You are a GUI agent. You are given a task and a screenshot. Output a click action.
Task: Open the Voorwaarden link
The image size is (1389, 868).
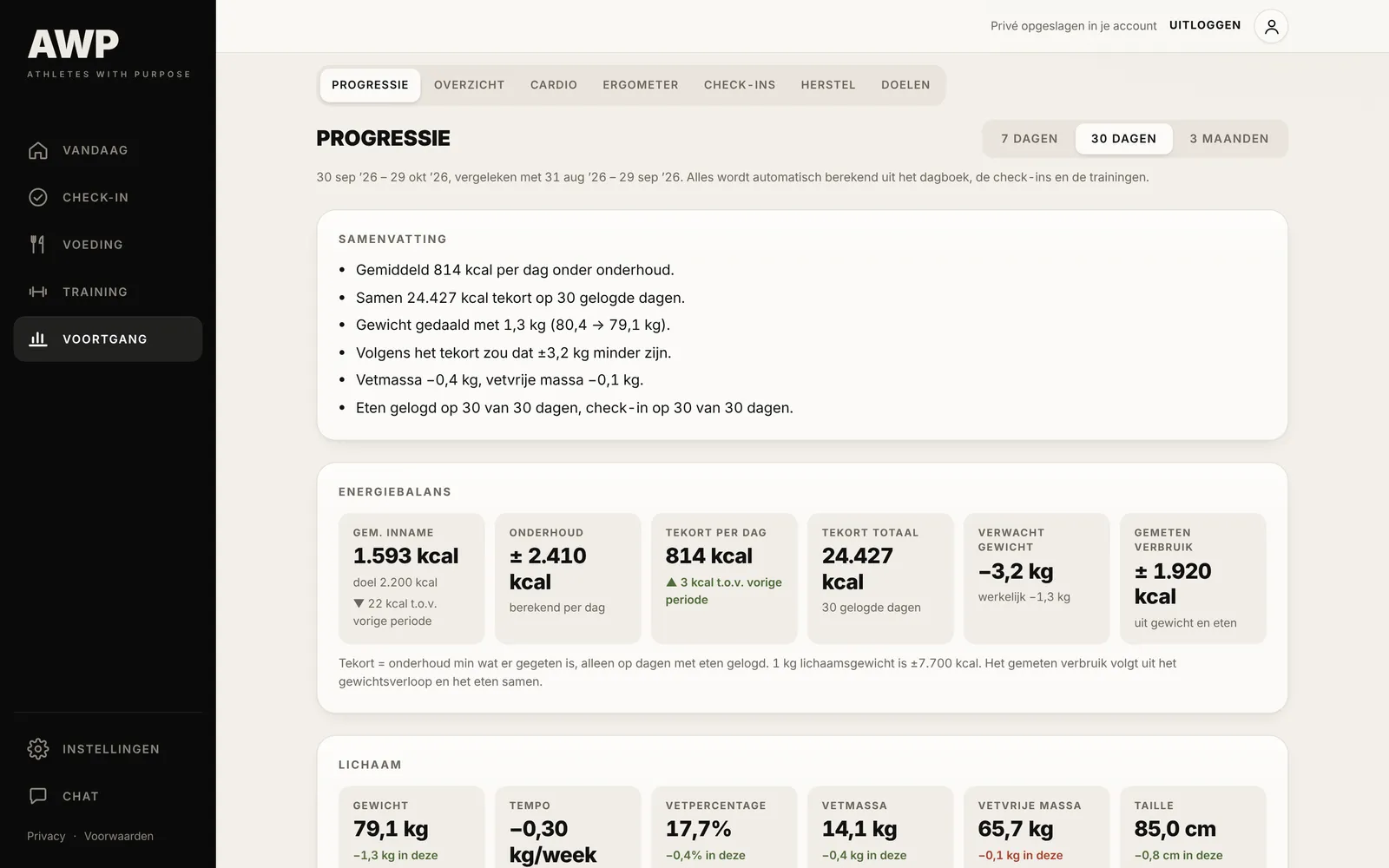pyautogui.click(x=119, y=836)
